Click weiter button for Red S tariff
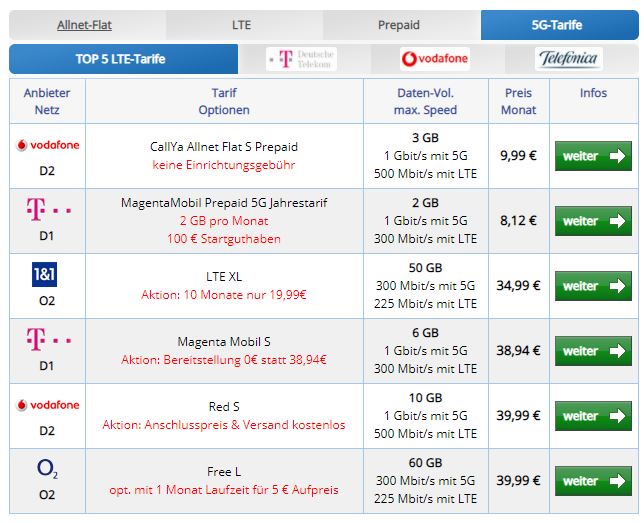 click(x=593, y=416)
